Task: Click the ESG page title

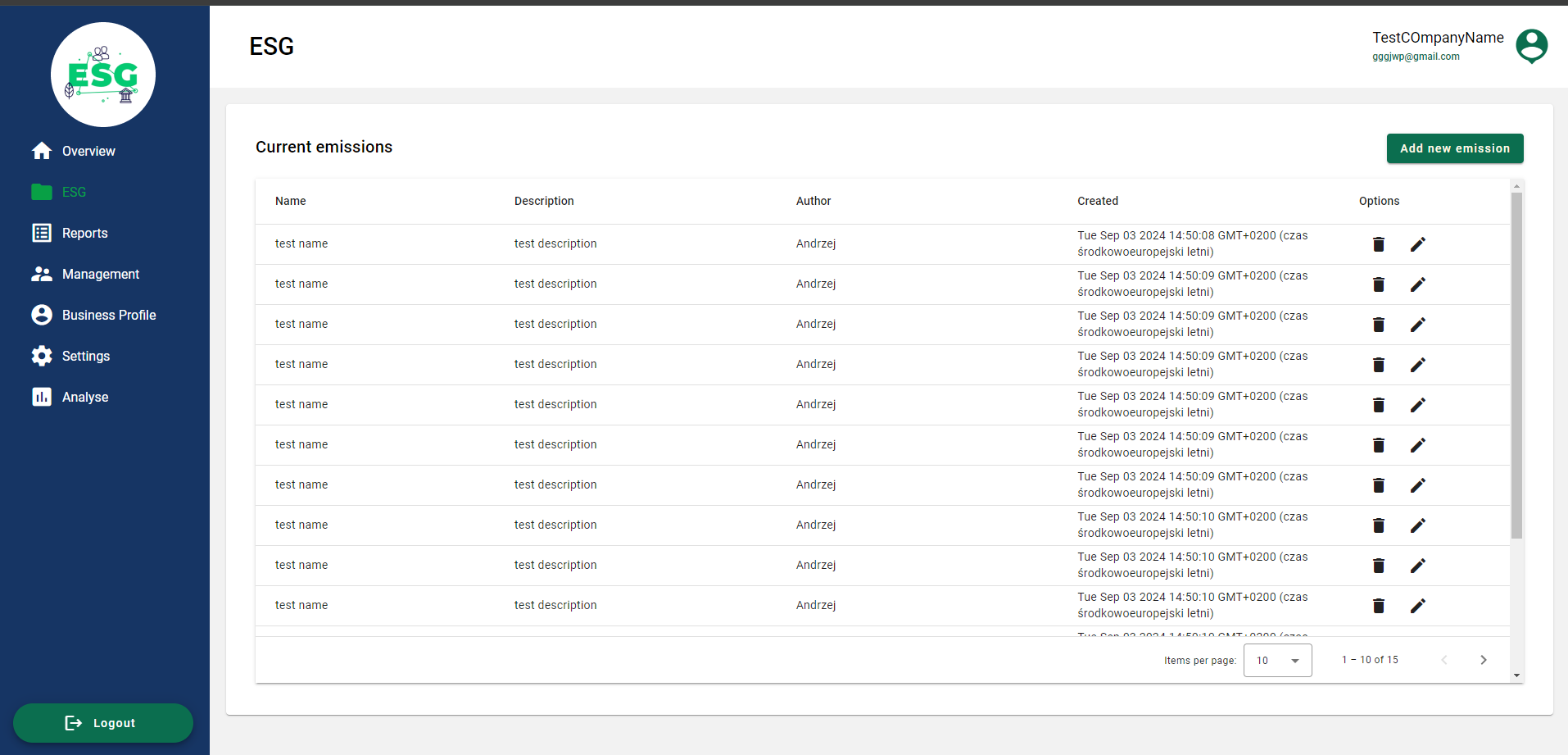Action: 271,47
